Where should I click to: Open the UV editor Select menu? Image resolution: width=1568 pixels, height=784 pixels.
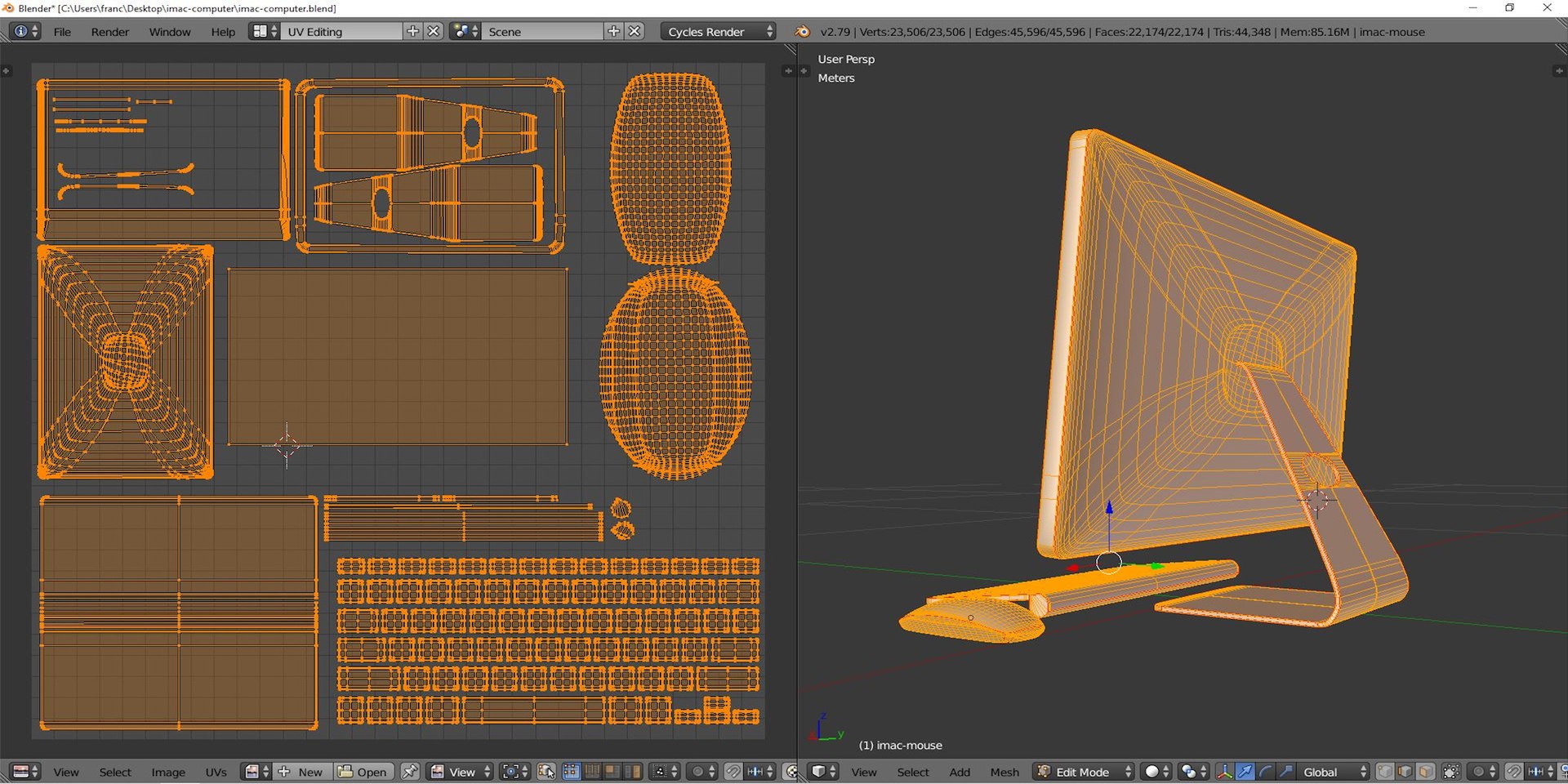coord(115,772)
